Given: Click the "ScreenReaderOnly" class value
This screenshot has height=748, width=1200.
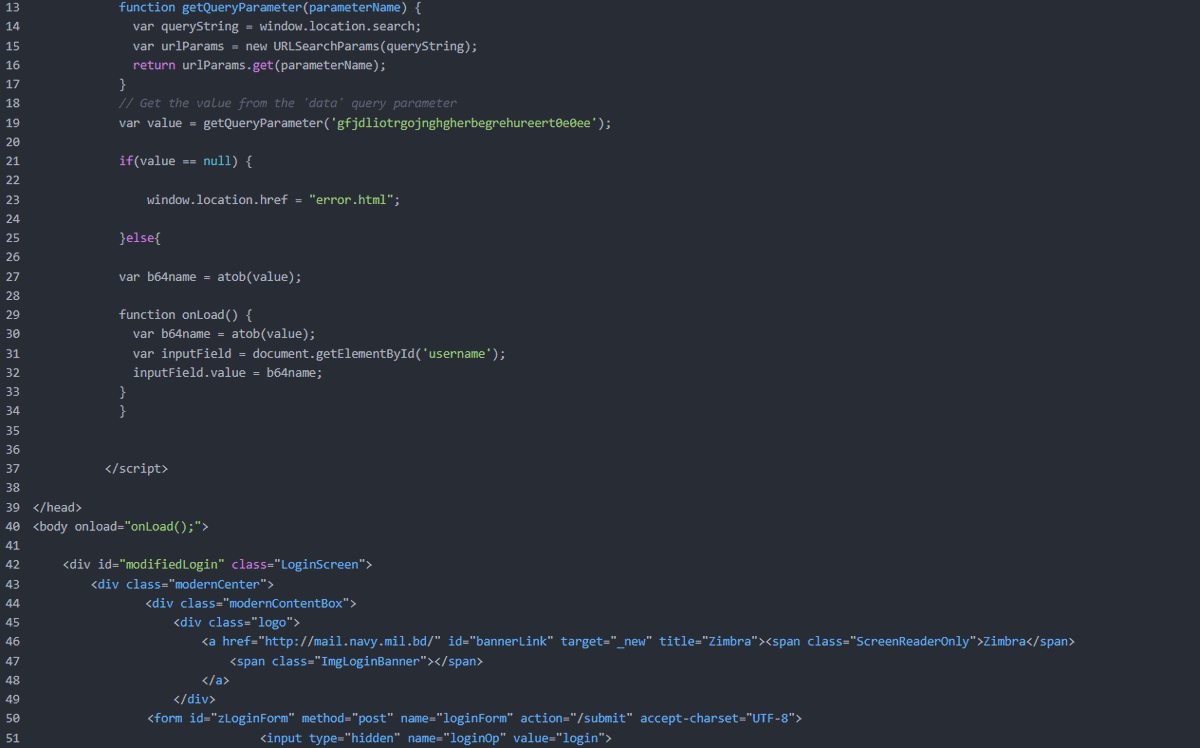Looking at the screenshot, I should coord(912,642).
